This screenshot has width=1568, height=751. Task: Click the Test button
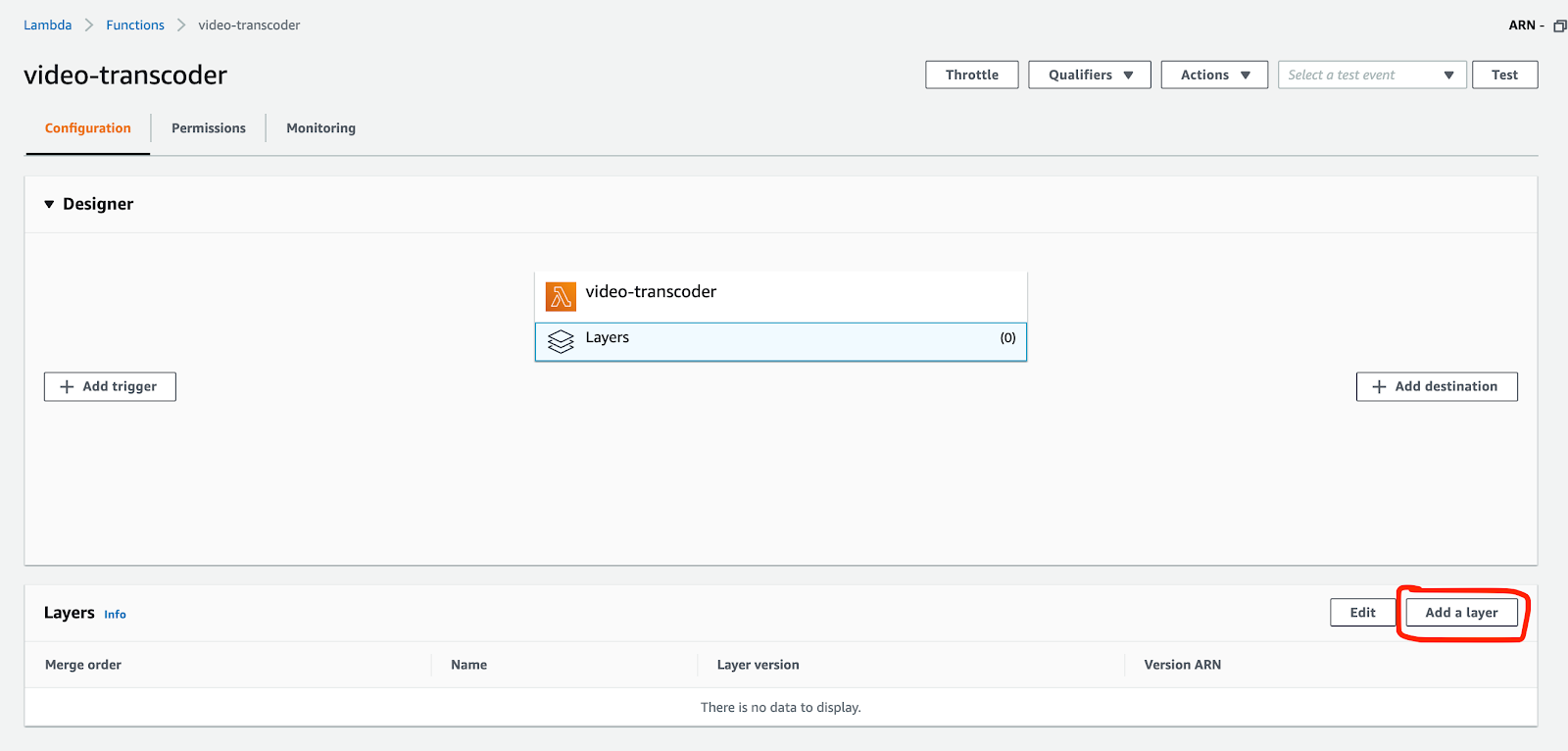point(1504,75)
